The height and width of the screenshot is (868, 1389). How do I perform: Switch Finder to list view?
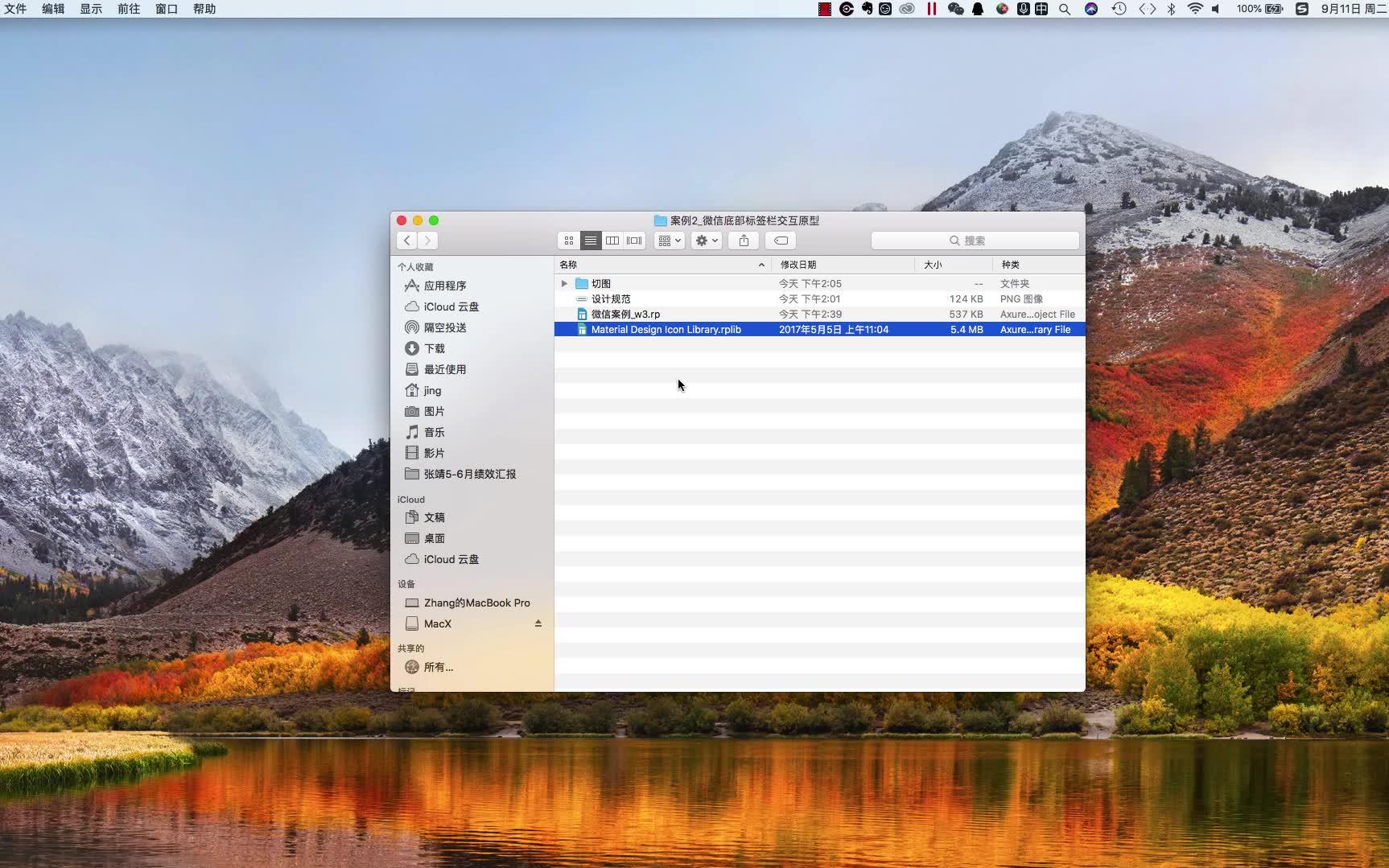[591, 241]
